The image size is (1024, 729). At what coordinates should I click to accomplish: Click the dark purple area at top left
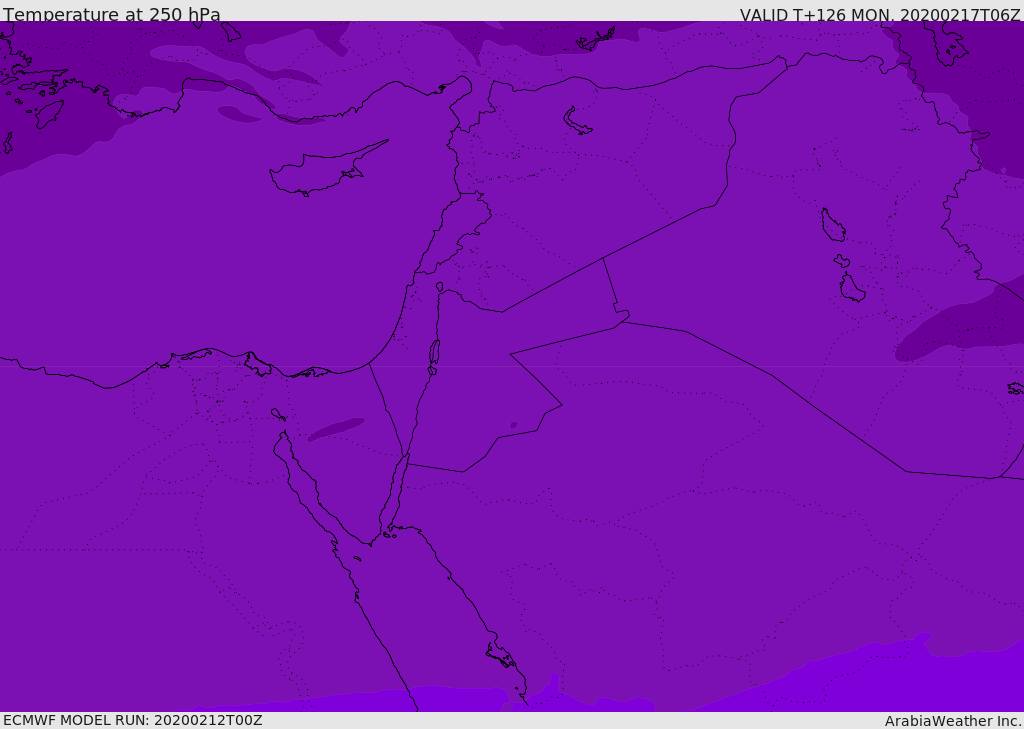[50, 120]
